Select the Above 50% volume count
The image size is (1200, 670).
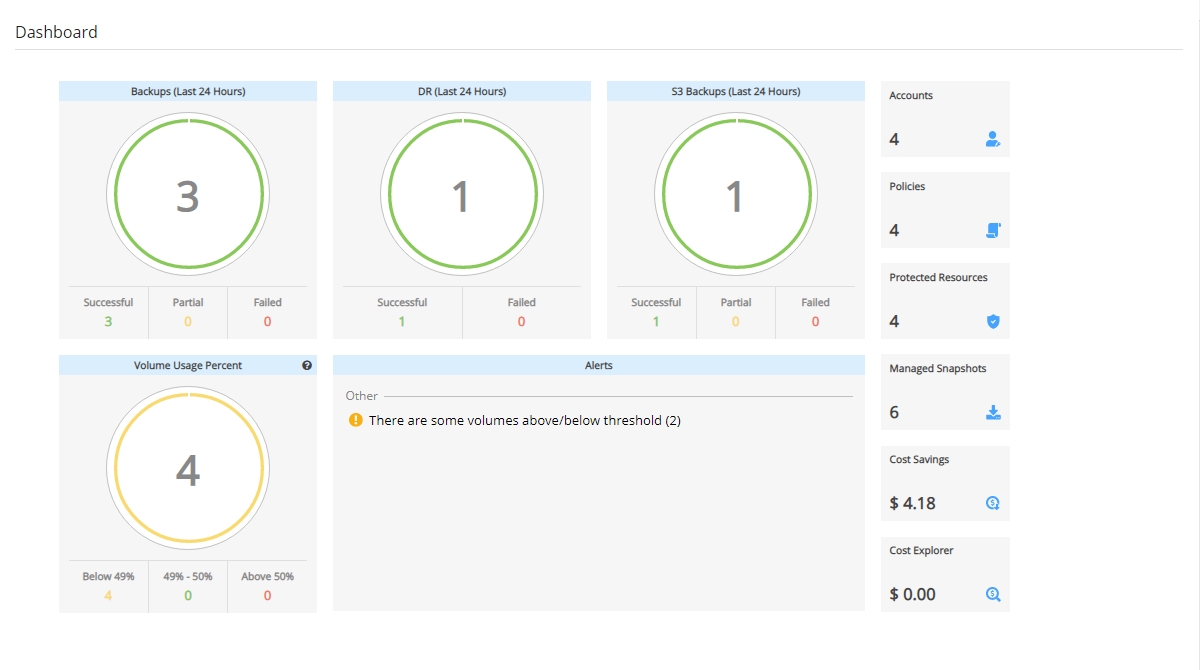pos(267,596)
